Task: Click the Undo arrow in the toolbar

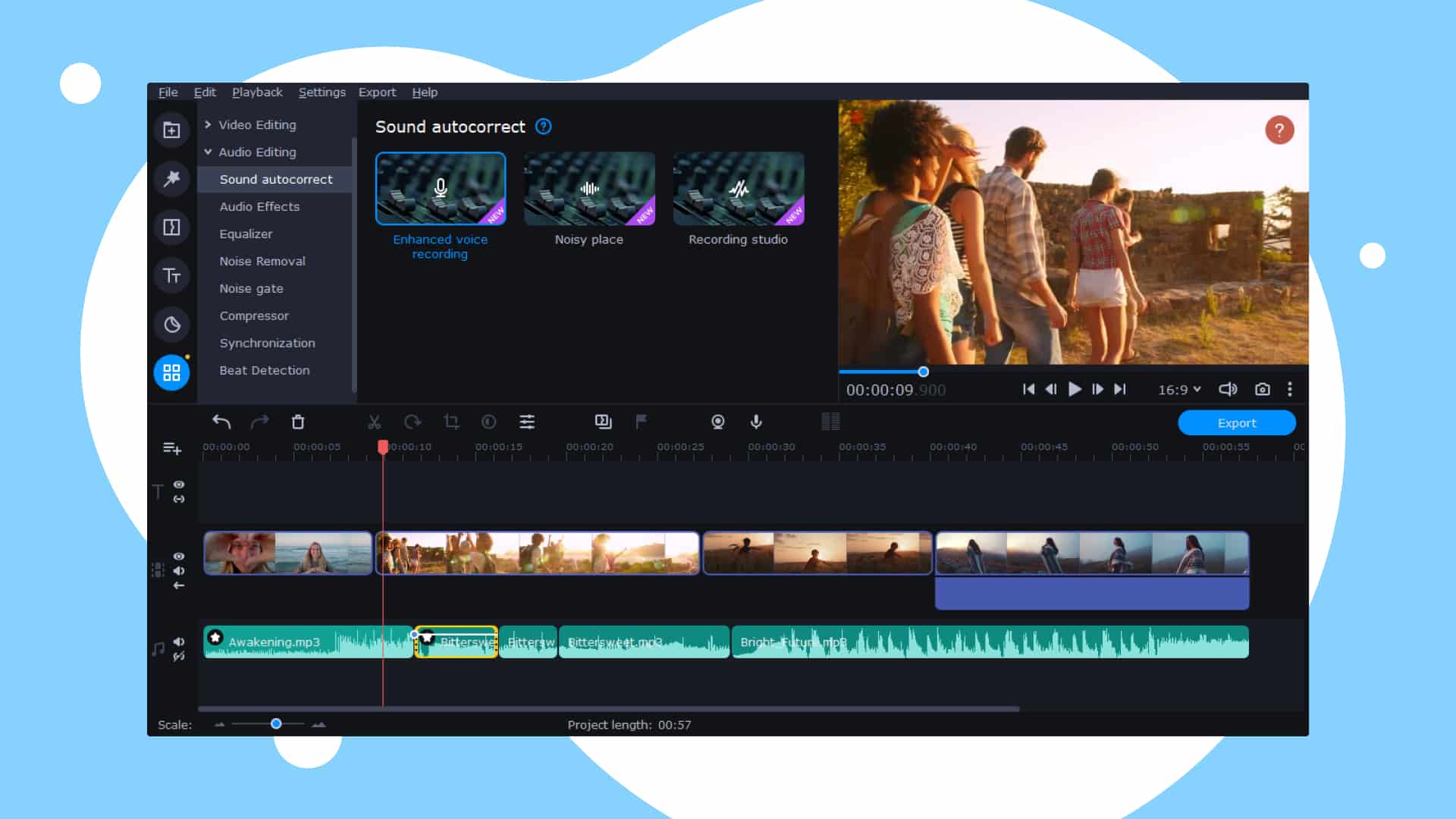Action: 222,422
